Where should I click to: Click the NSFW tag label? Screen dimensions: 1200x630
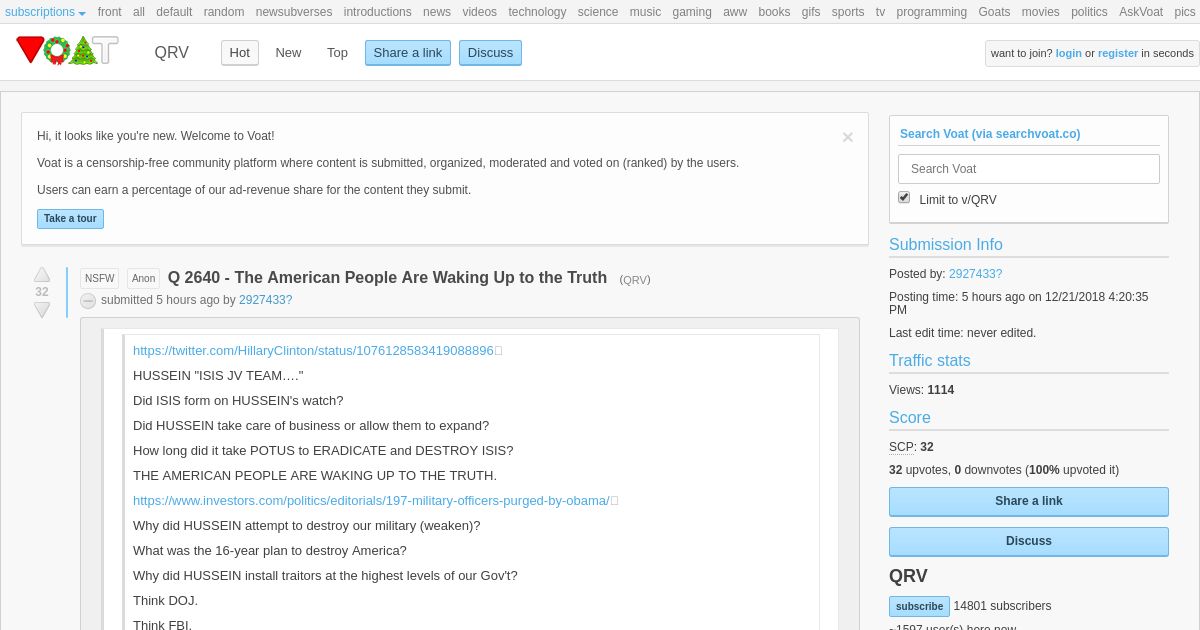(99, 279)
